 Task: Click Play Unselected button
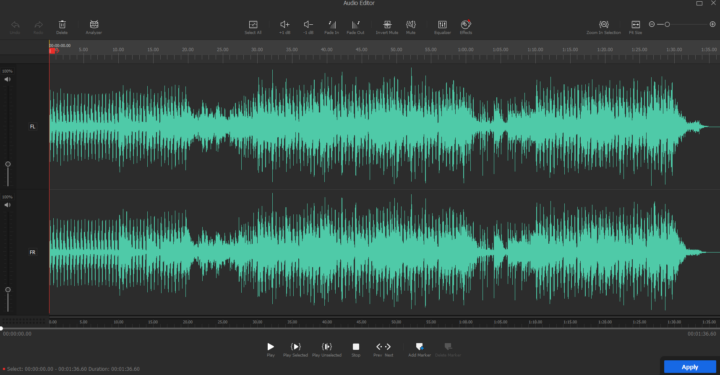(326, 347)
